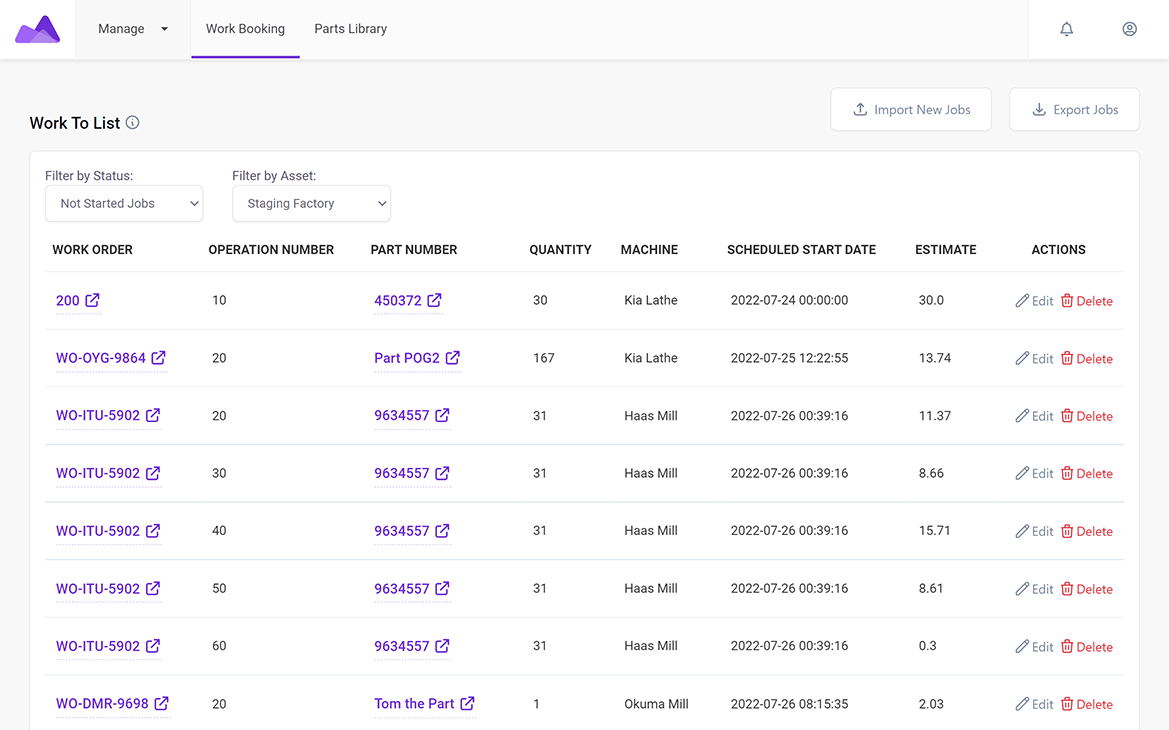Open the notifications bell
Viewport: 1169px width, 730px height.
click(x=1067, y=29)
